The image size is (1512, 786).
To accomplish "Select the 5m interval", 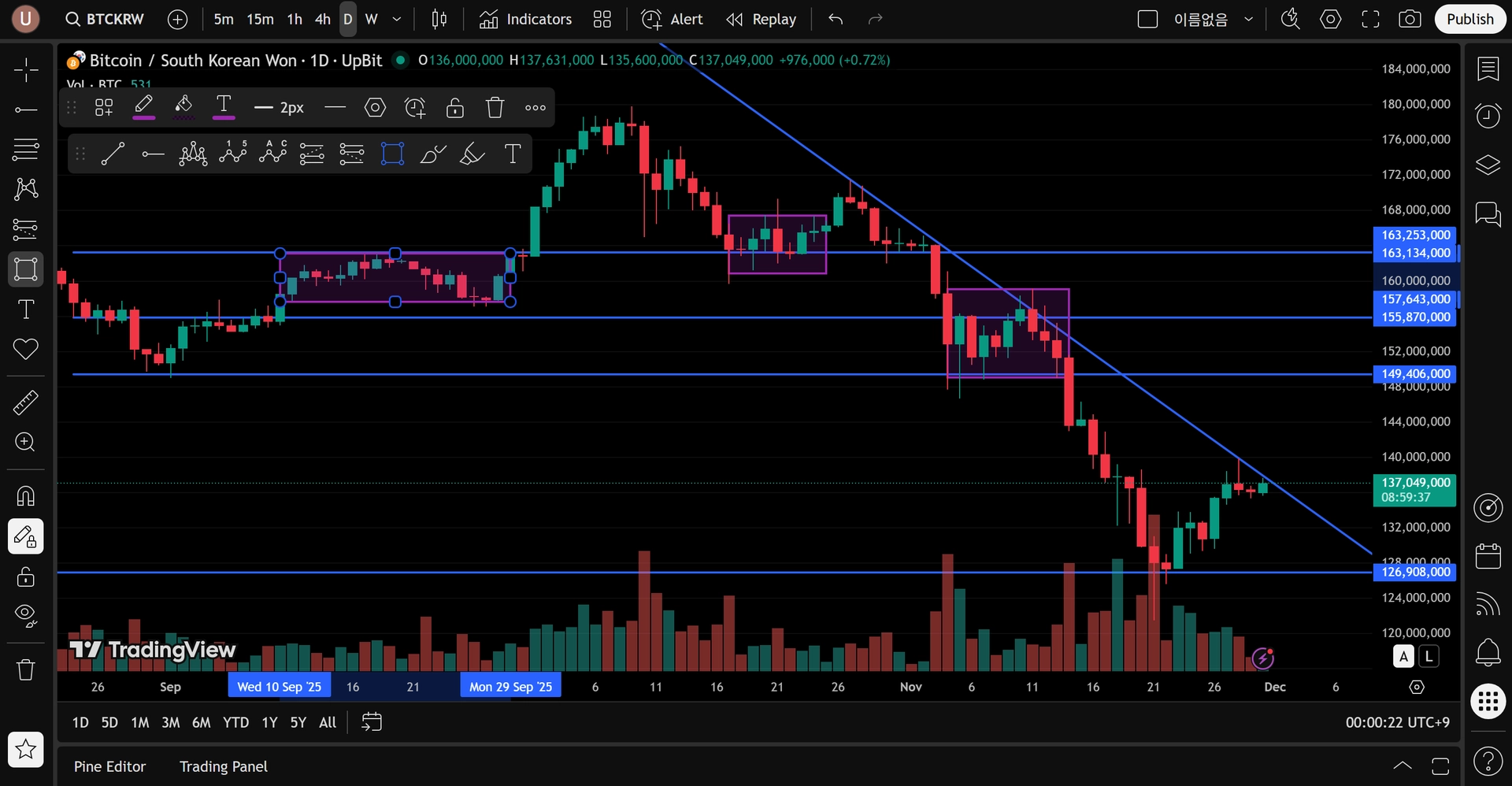I will (224, 20).
